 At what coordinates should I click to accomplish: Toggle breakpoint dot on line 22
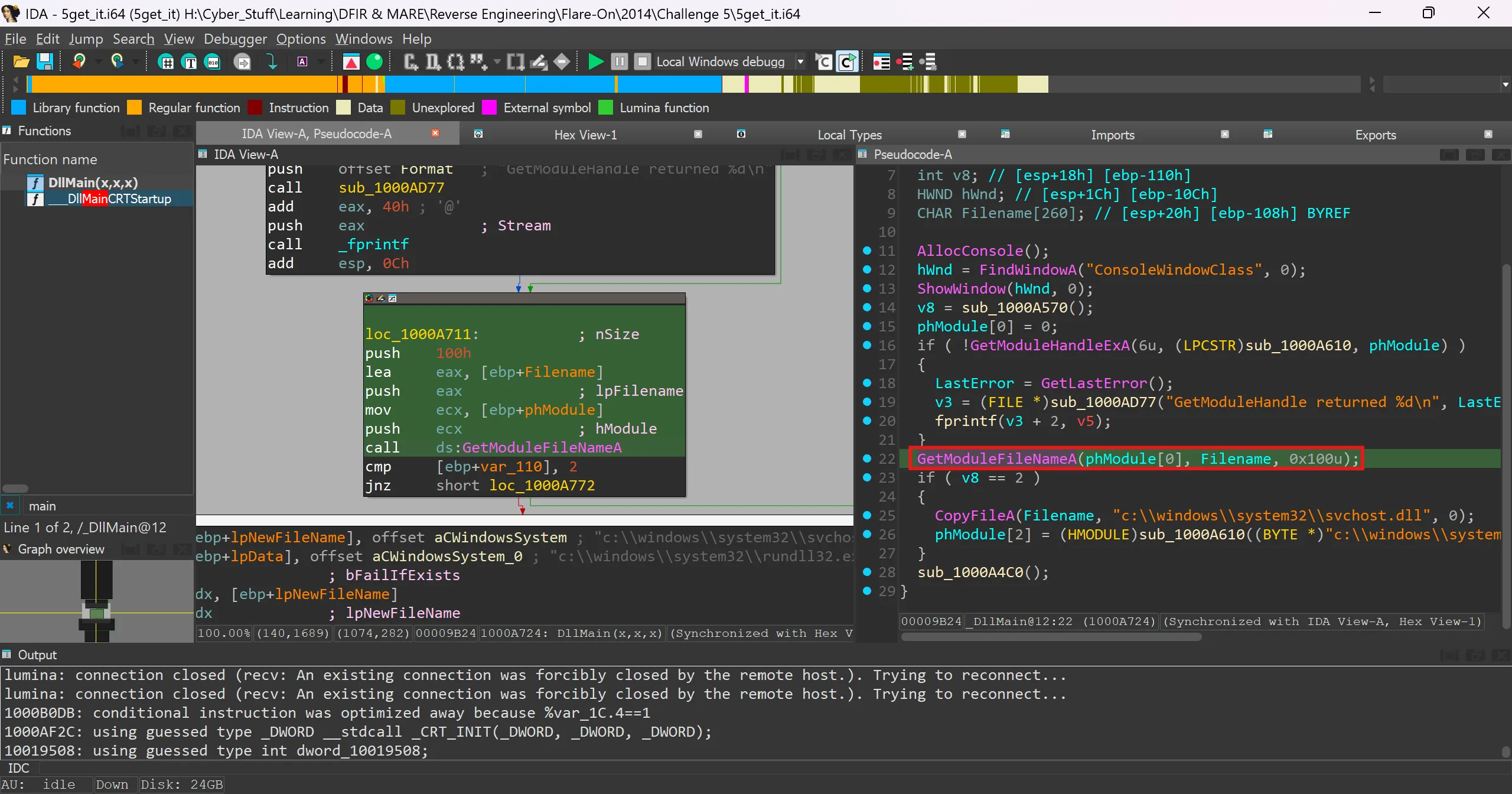[x=867, y=458]
